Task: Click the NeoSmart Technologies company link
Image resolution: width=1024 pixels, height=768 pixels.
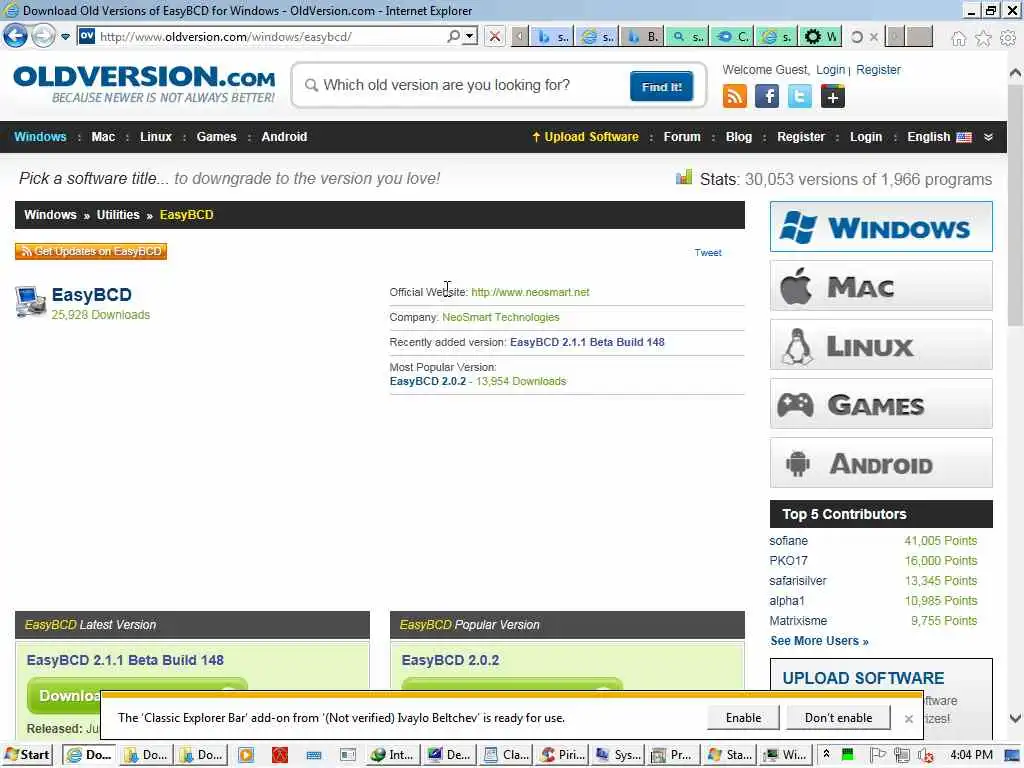Action: coord(500,317)
